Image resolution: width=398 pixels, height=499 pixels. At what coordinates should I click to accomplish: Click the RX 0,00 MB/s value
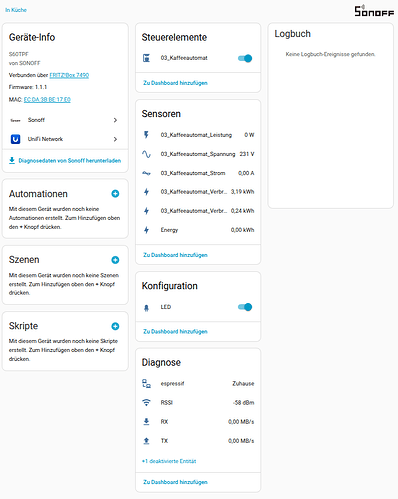click(241, 422)
